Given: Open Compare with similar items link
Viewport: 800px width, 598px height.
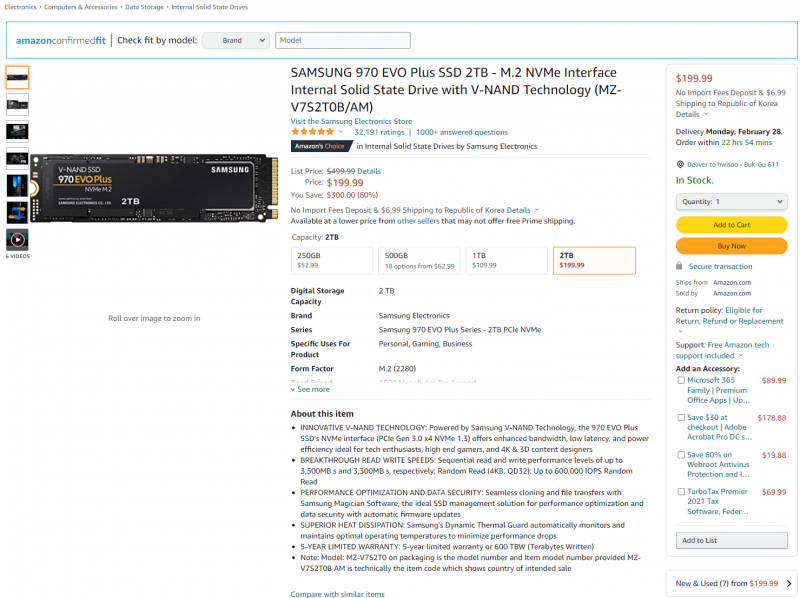Looking at the screenshot, I should (x=338, y=594).
